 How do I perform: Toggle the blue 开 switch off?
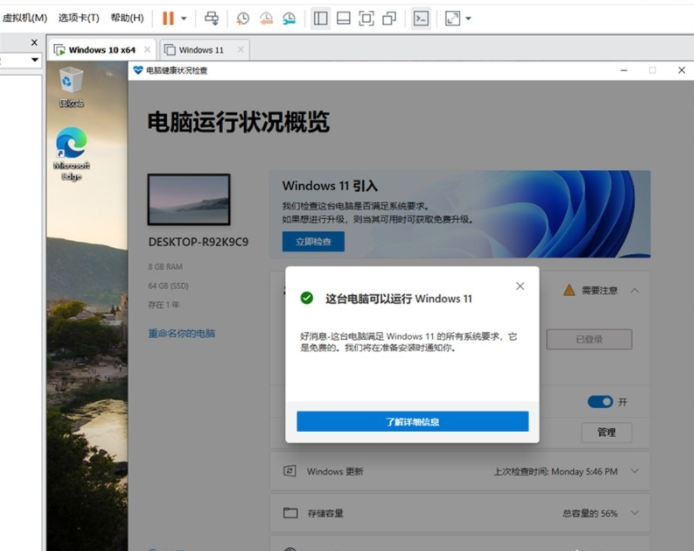[600, 401]
